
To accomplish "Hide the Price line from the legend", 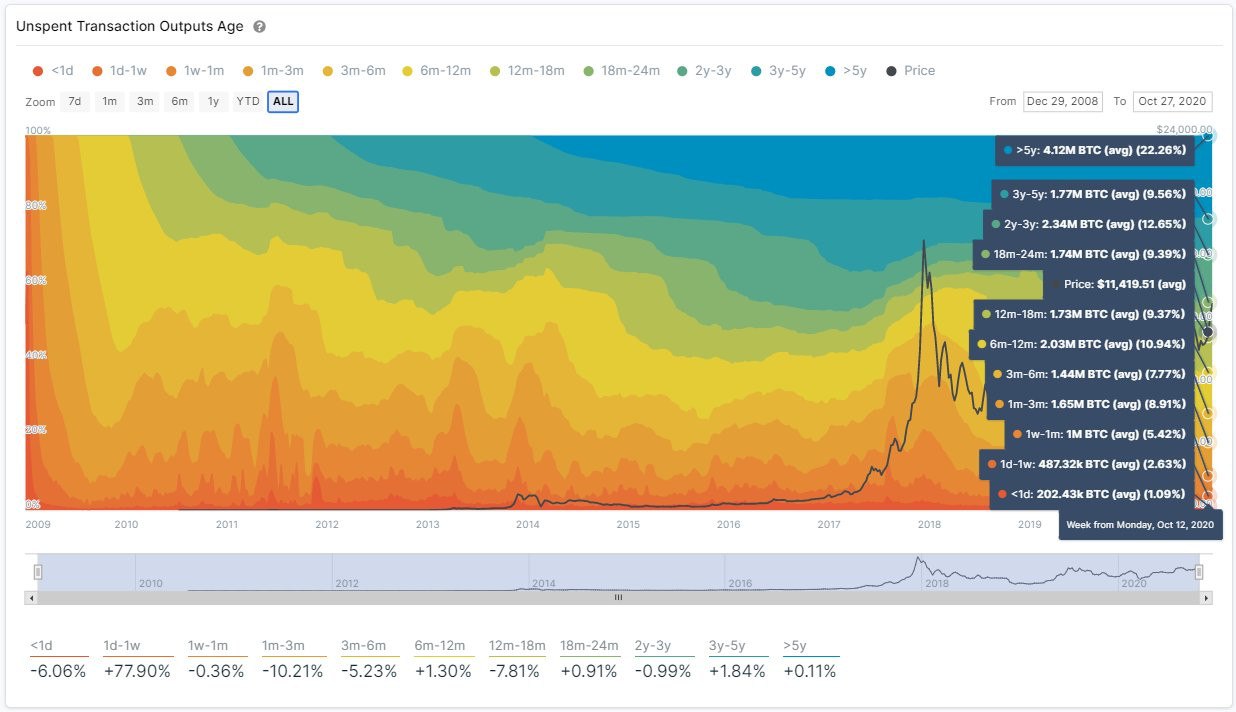I will (x=910, y=71).
